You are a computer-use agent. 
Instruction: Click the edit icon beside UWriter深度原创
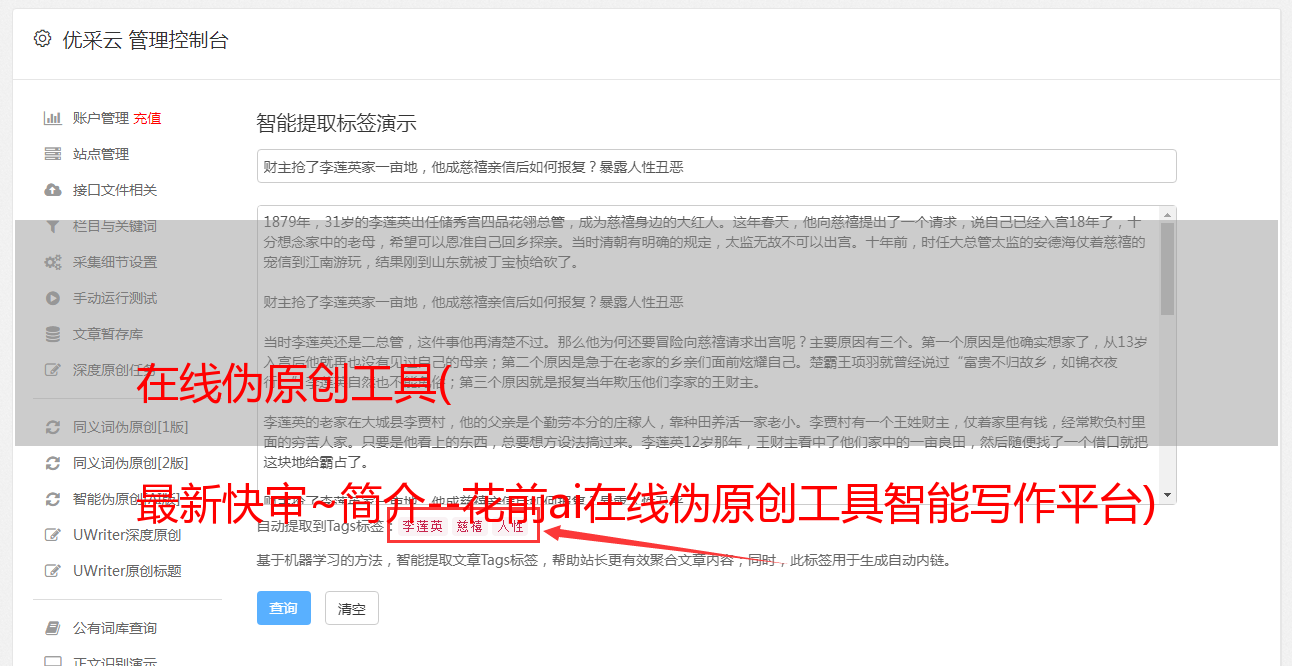tap(53, 535)
